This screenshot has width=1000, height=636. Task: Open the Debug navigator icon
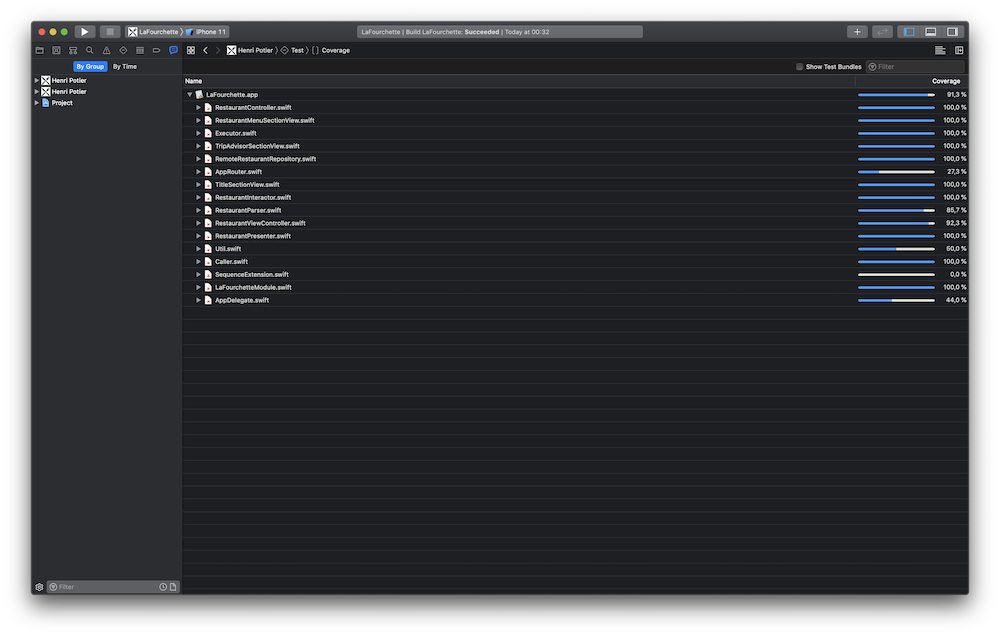[140, 50]
